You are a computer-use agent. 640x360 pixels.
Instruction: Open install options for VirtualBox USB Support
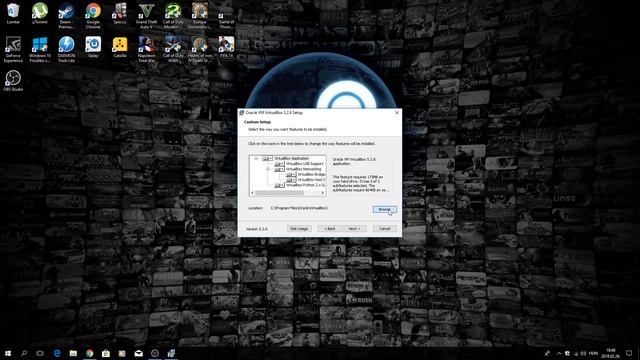(279, 164)
